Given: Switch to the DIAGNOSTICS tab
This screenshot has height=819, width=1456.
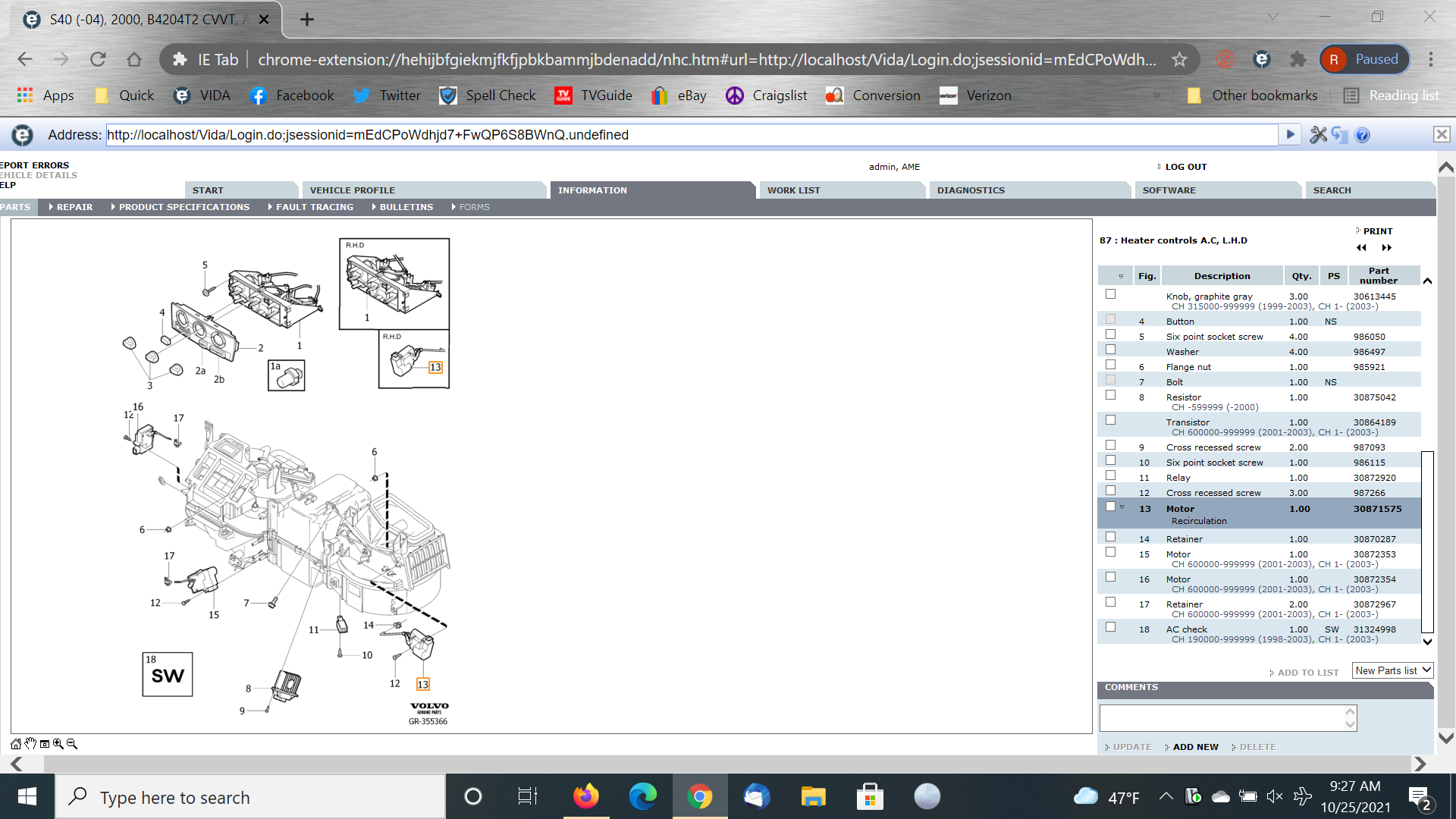Looking at the screenshot, I should pyautogui.click(x=971, y=190).
